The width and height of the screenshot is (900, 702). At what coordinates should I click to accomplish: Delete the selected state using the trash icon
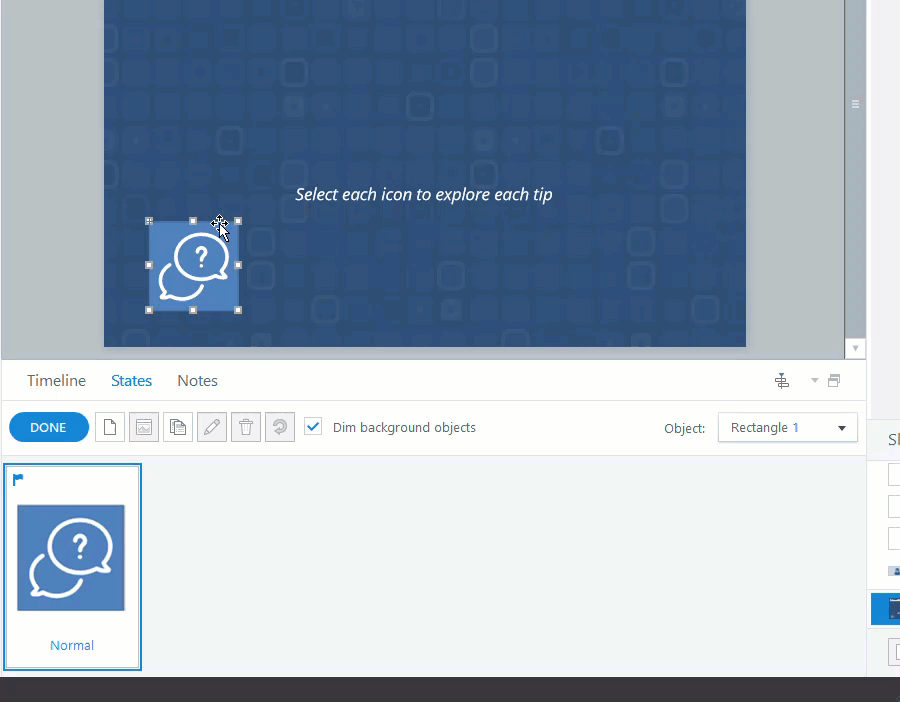click(246, 427)
